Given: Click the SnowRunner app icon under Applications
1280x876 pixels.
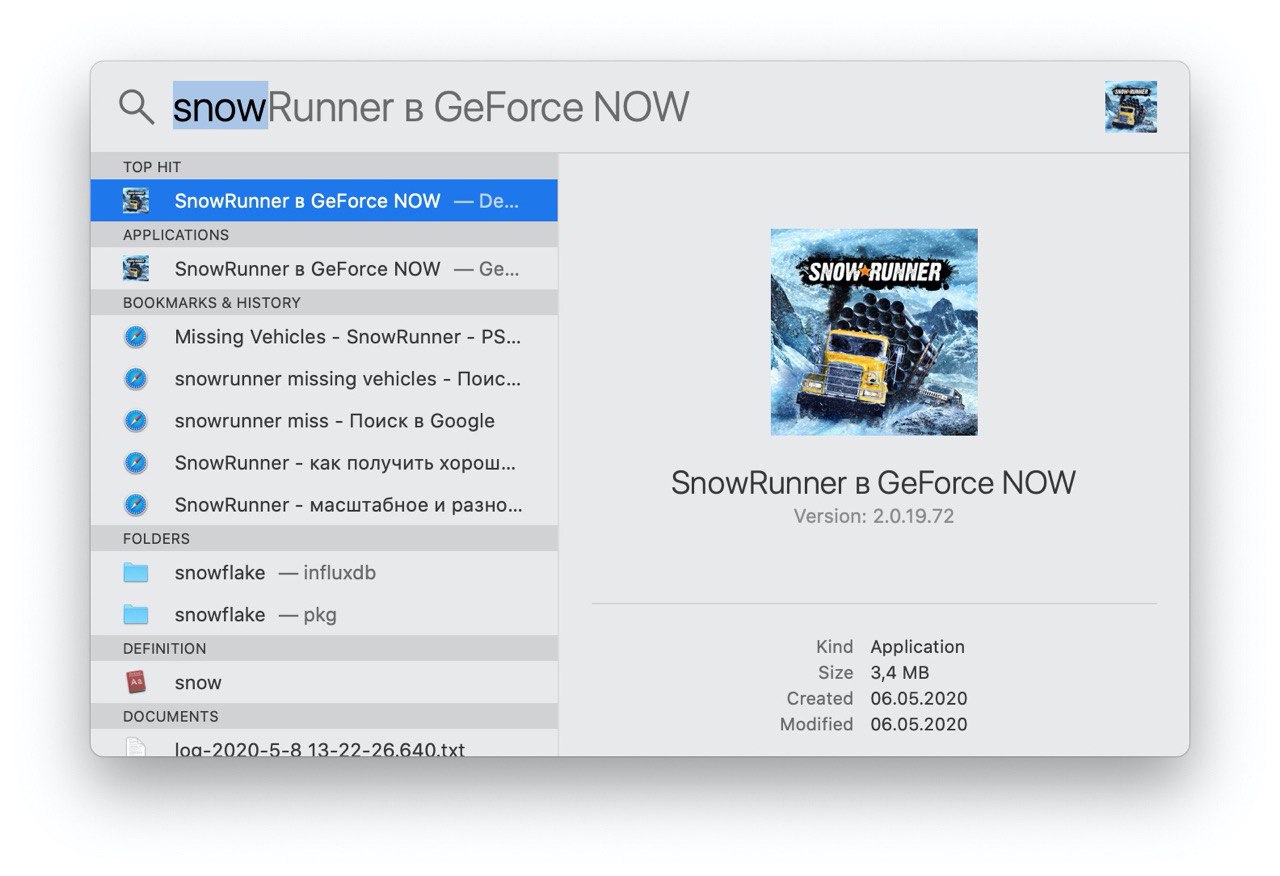Looking at the screenshot, I should point(136,269).
